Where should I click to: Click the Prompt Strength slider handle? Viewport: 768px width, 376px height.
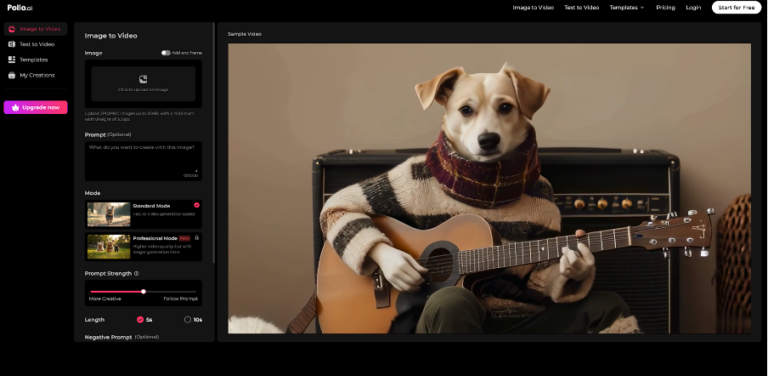(144, 291)
